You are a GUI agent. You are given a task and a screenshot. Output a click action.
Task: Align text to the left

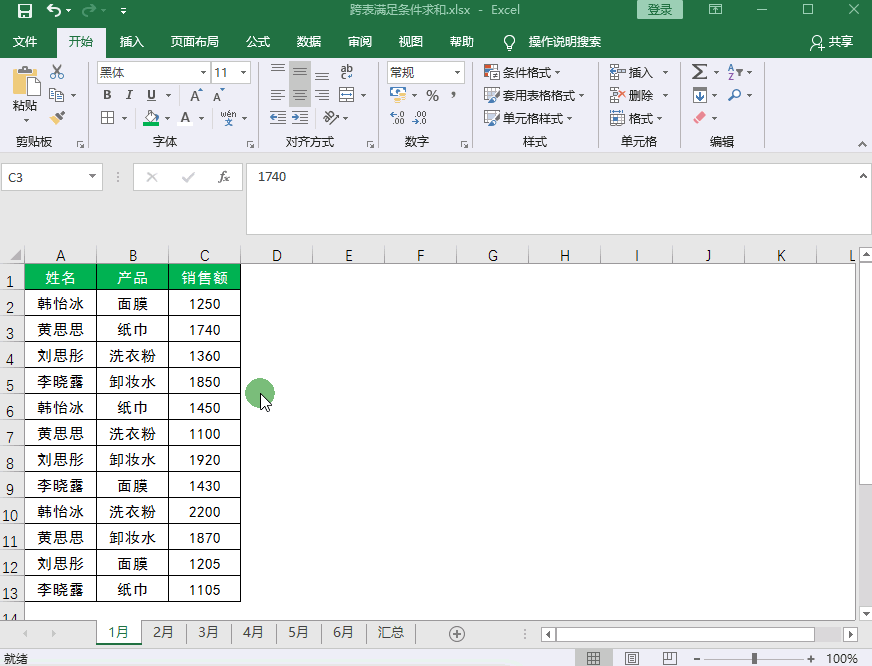[x=278, y=96]
